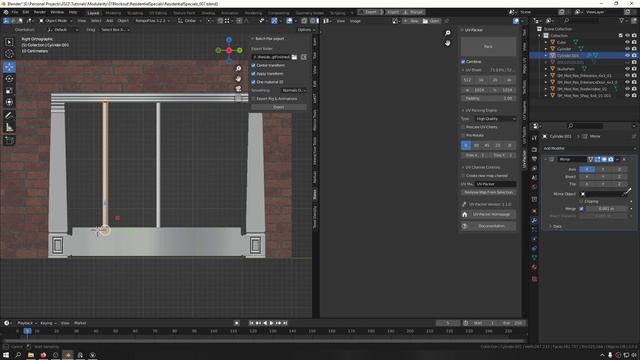
Task: Click the UV editor pan hand icon
Action: (x=448, y=43)
